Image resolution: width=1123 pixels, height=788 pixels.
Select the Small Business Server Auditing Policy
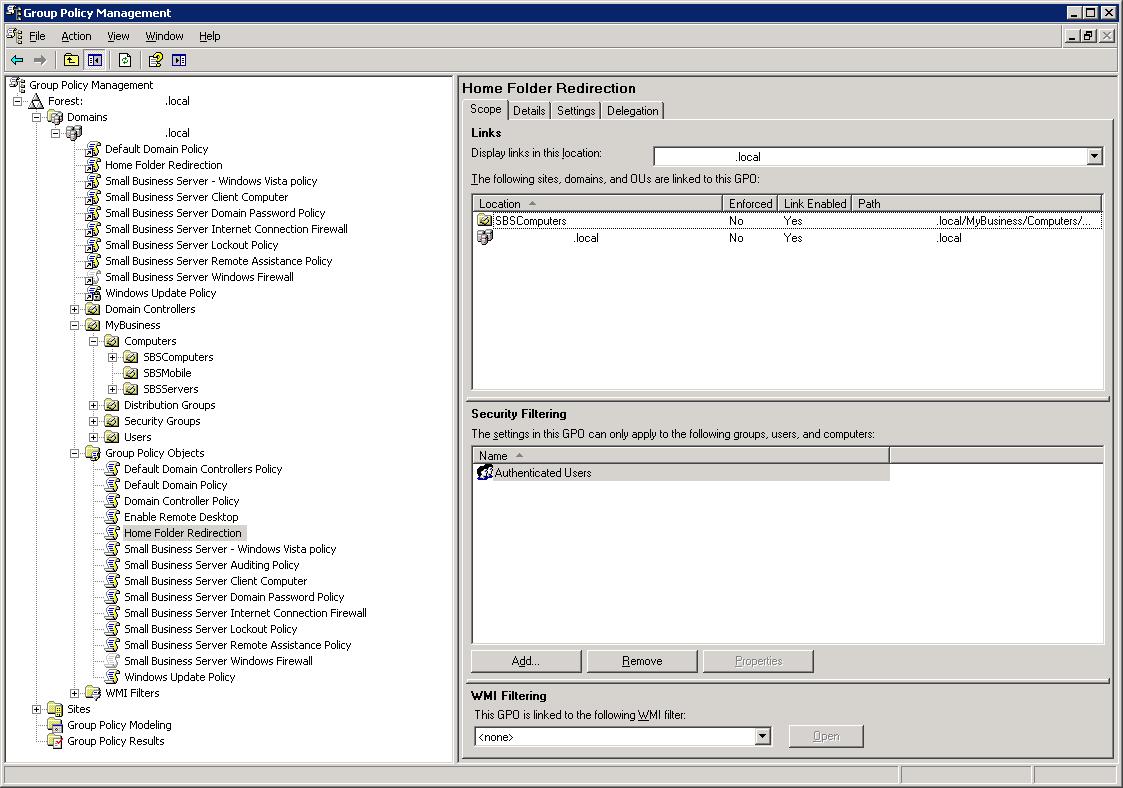tap(211, 564)
